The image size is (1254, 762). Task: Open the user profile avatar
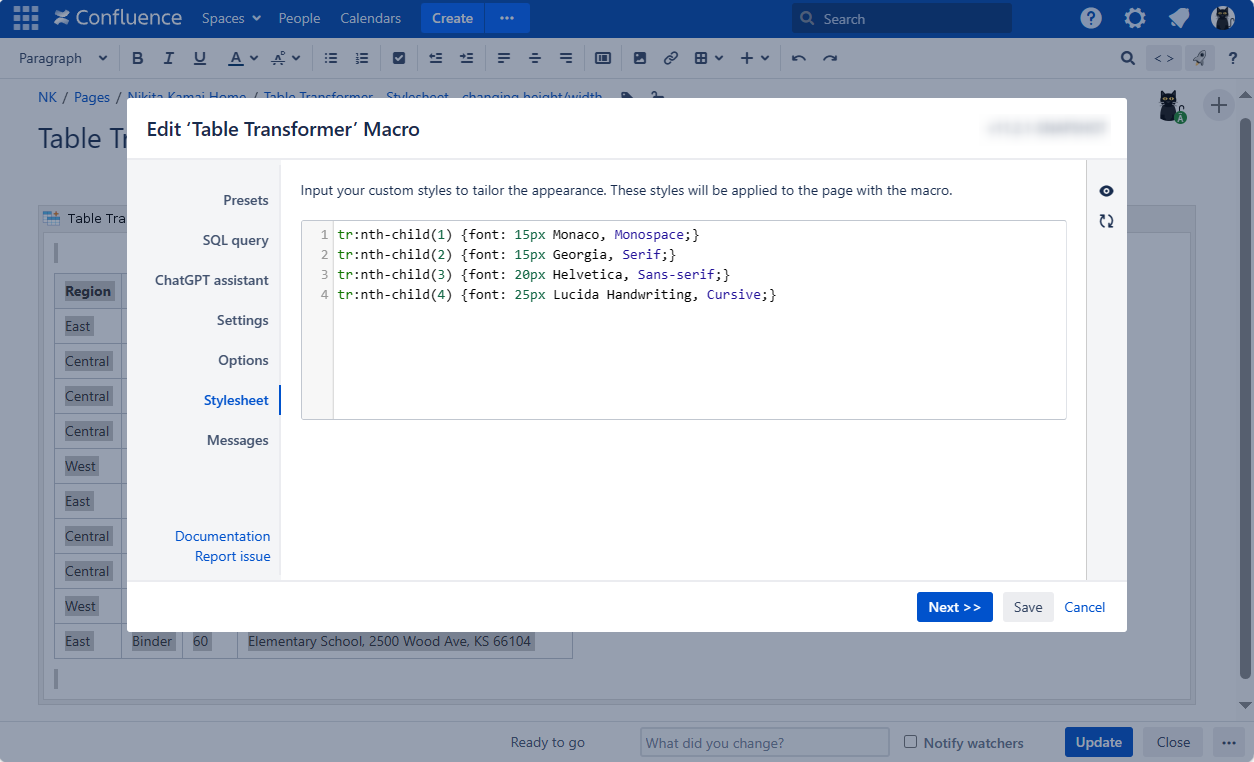point(1223,18)
